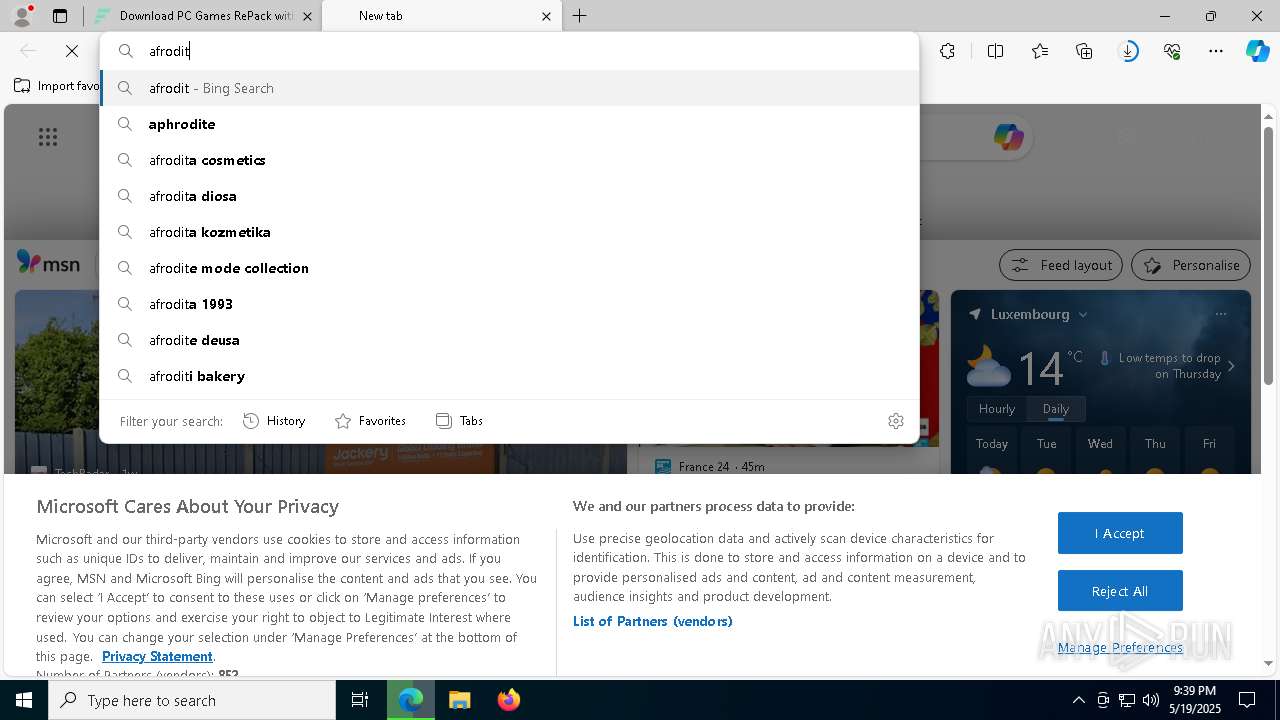Open Microsoft Edge from taskbar
This screenshot has width=1280, height=720.
click(411, 700)
